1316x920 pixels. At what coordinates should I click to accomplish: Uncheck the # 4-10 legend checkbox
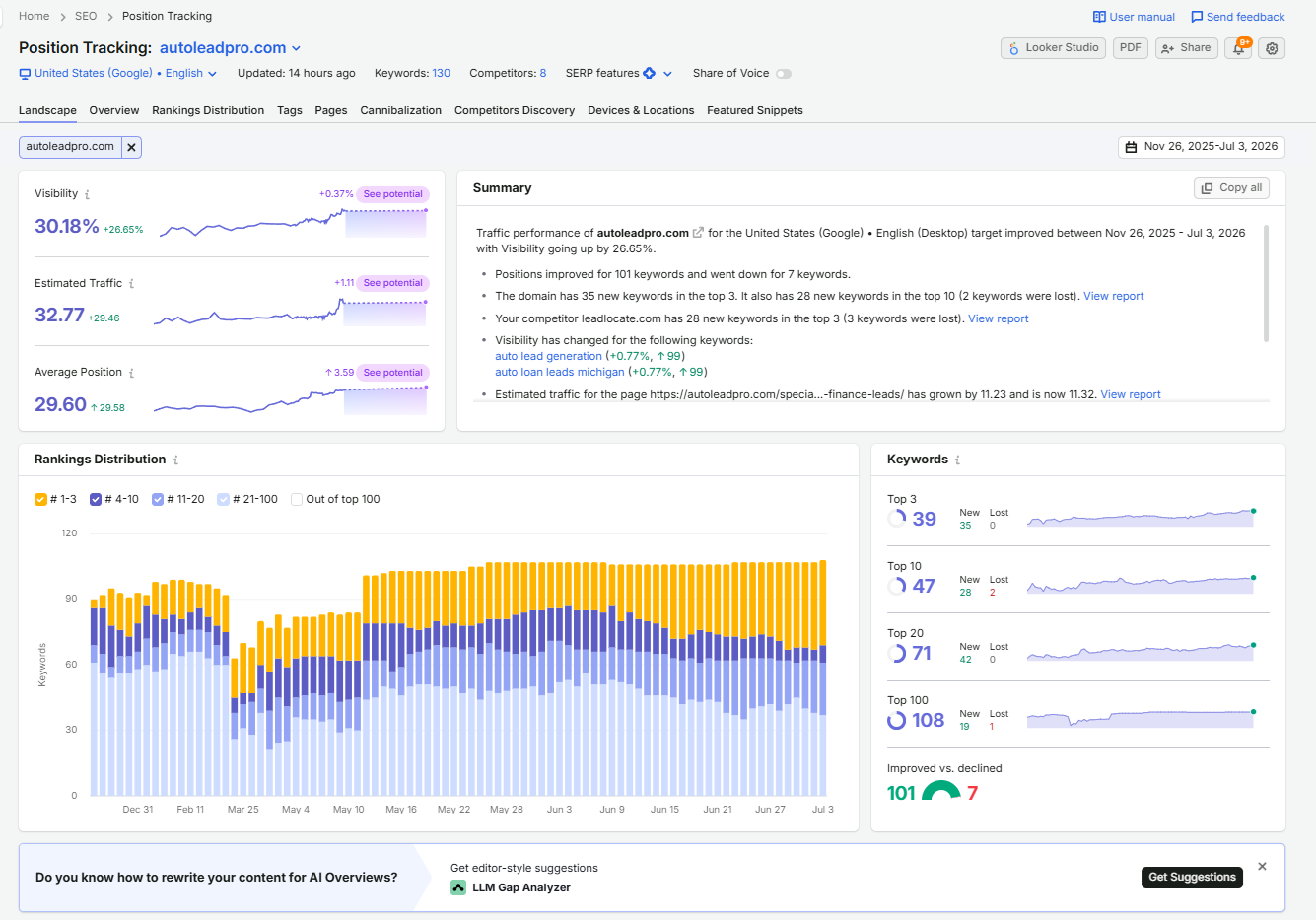click(96, 499)
